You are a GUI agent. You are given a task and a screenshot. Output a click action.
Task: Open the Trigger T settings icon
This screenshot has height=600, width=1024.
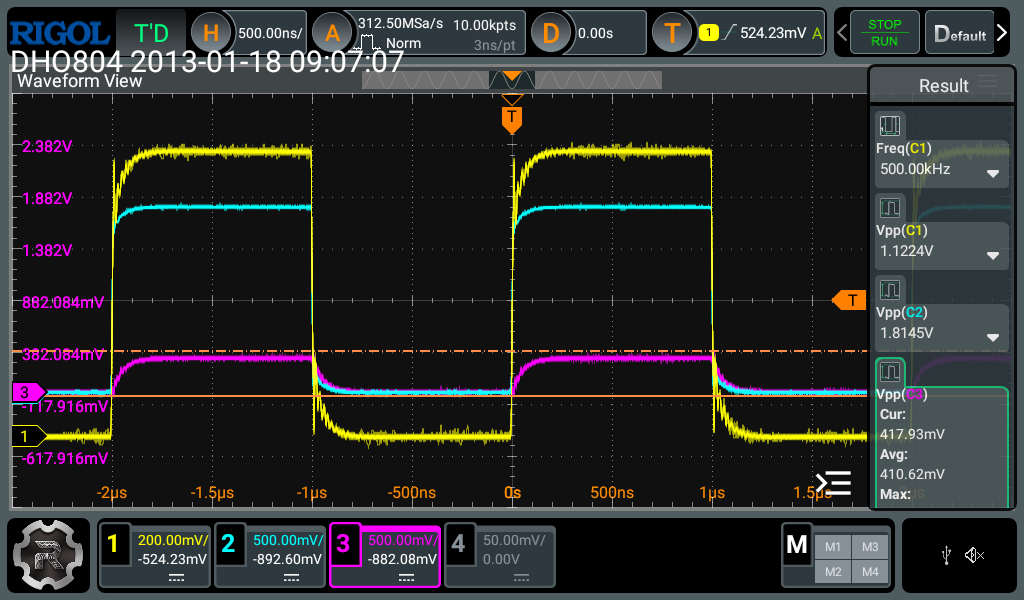click(672, 33)
